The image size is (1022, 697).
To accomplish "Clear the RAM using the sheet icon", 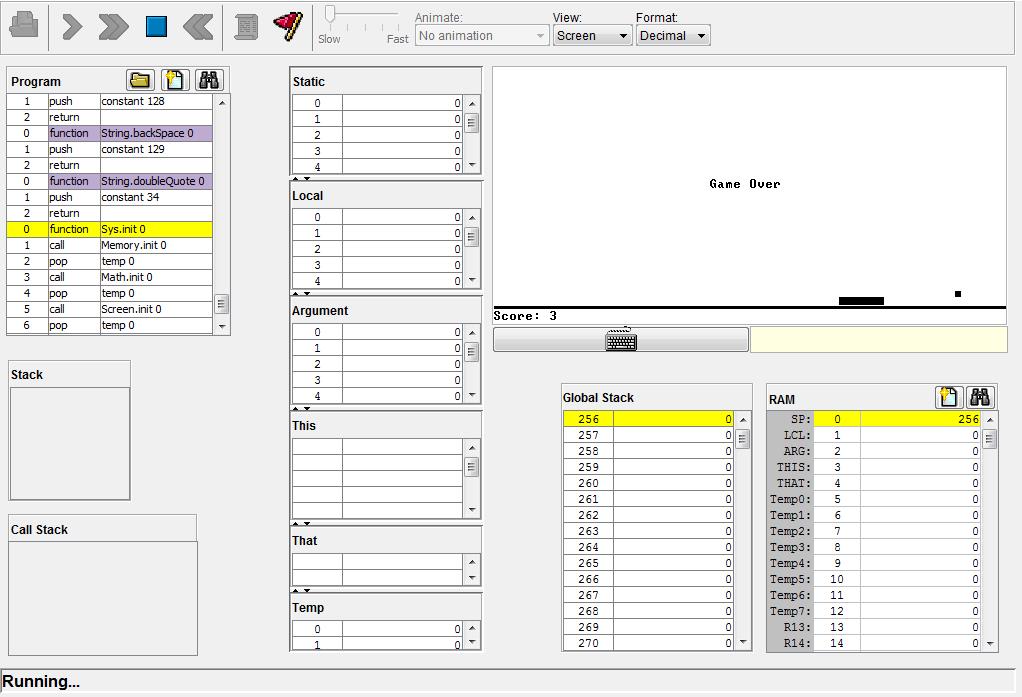I will point(948,398).
